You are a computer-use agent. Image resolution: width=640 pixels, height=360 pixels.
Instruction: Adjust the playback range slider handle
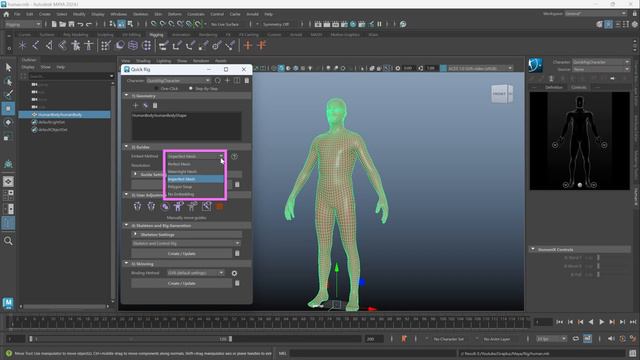pos(230,339)
